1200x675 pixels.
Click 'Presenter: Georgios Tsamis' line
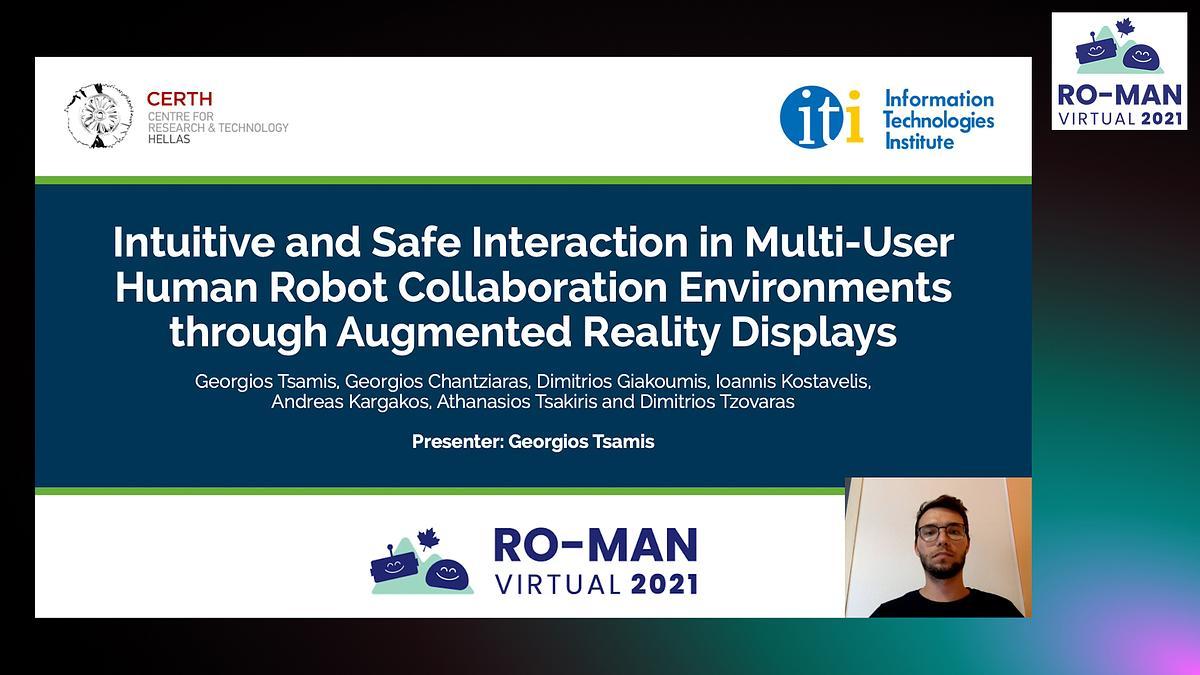(x=533, y=441)
